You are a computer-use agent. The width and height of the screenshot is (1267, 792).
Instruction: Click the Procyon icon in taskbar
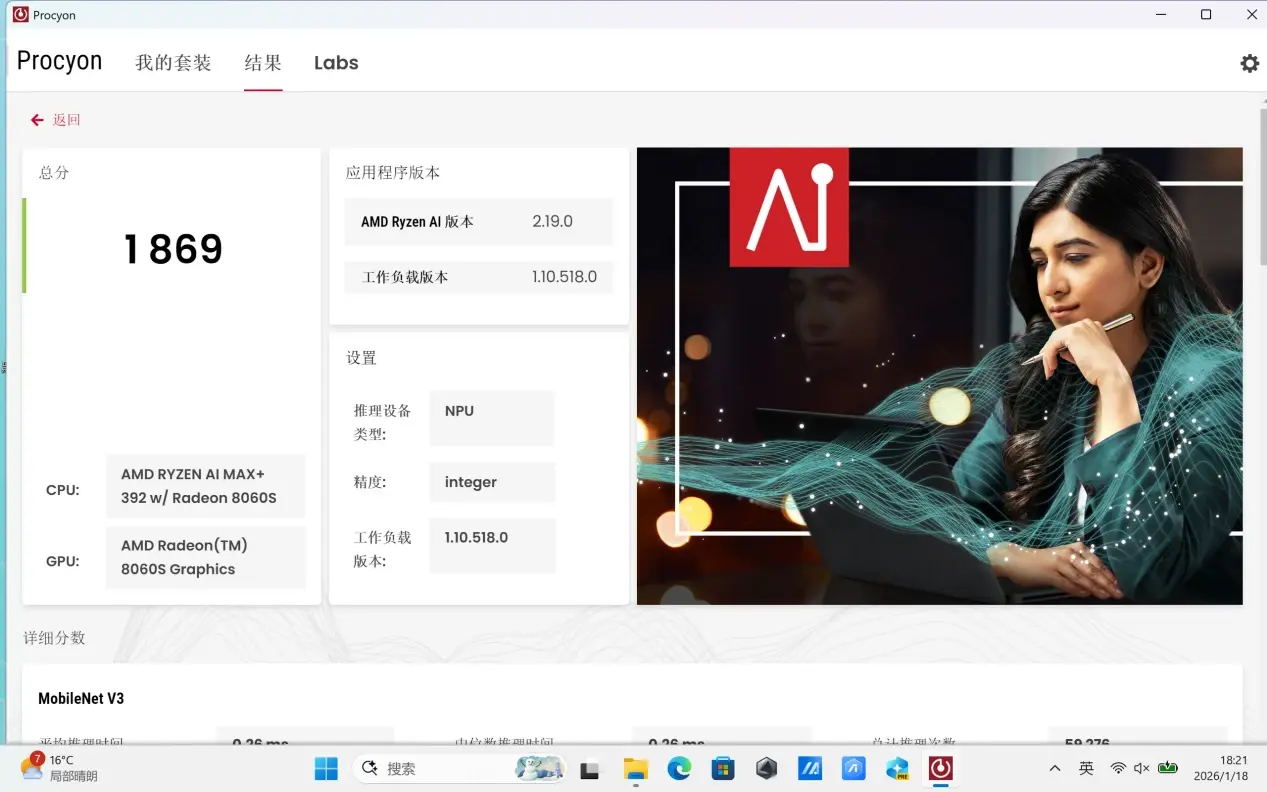click(x=941, y=768)
